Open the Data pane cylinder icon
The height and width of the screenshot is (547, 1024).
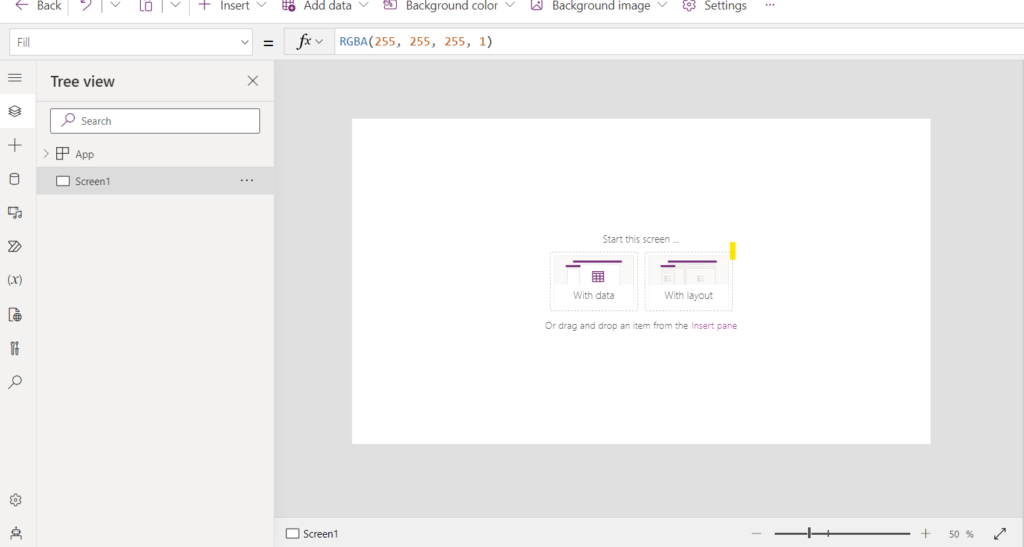click(15, 179)
